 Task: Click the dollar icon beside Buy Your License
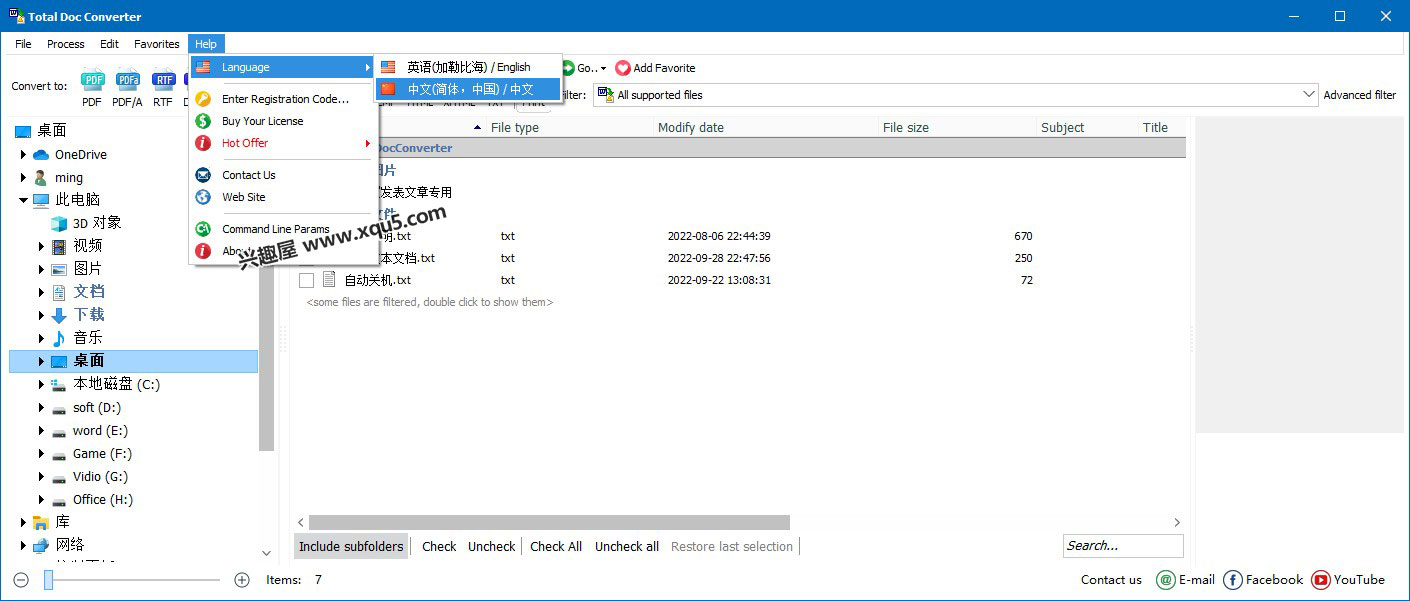[203, 121]
